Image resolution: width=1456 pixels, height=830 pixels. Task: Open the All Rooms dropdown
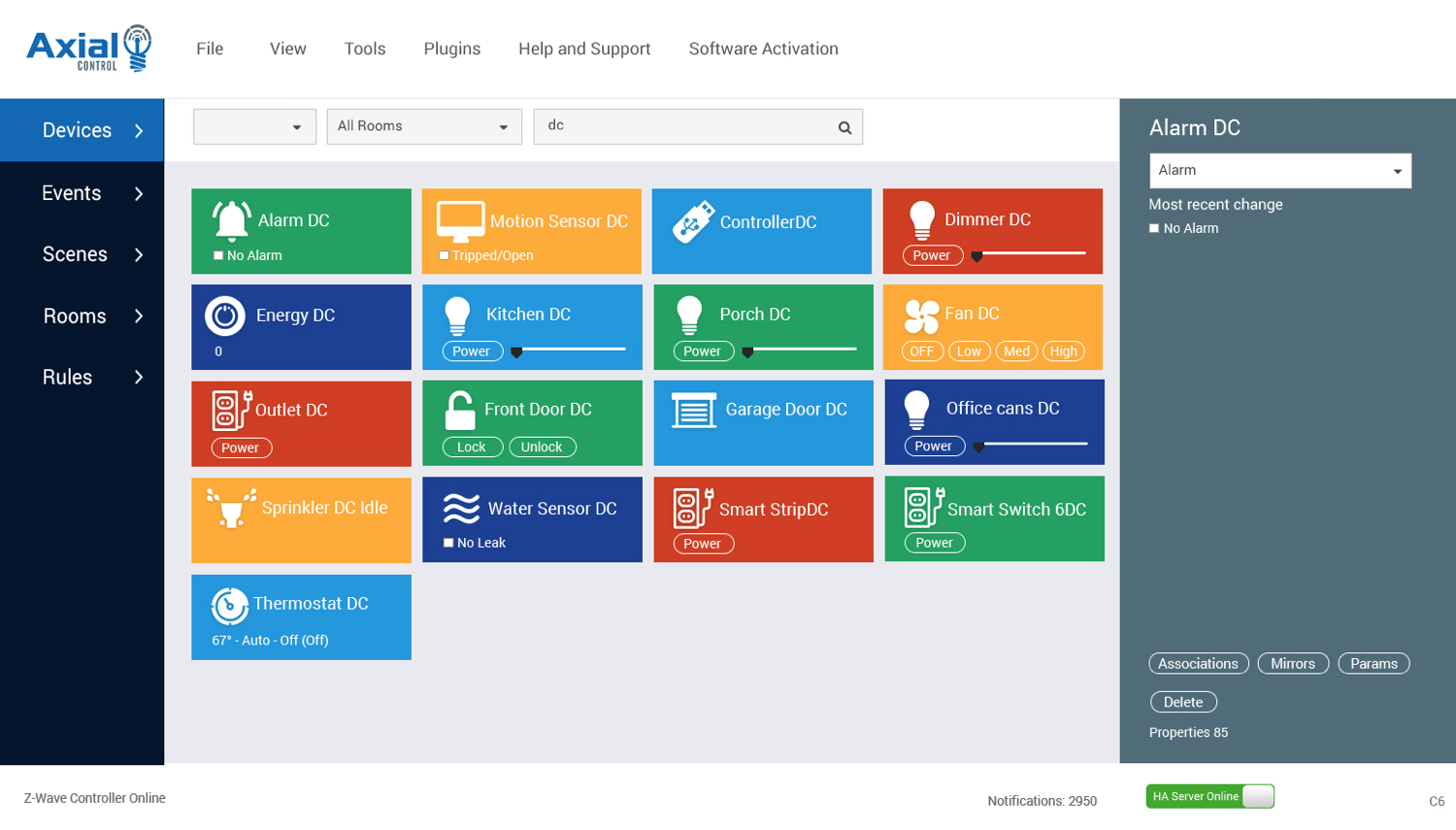[x=423, y=127]
